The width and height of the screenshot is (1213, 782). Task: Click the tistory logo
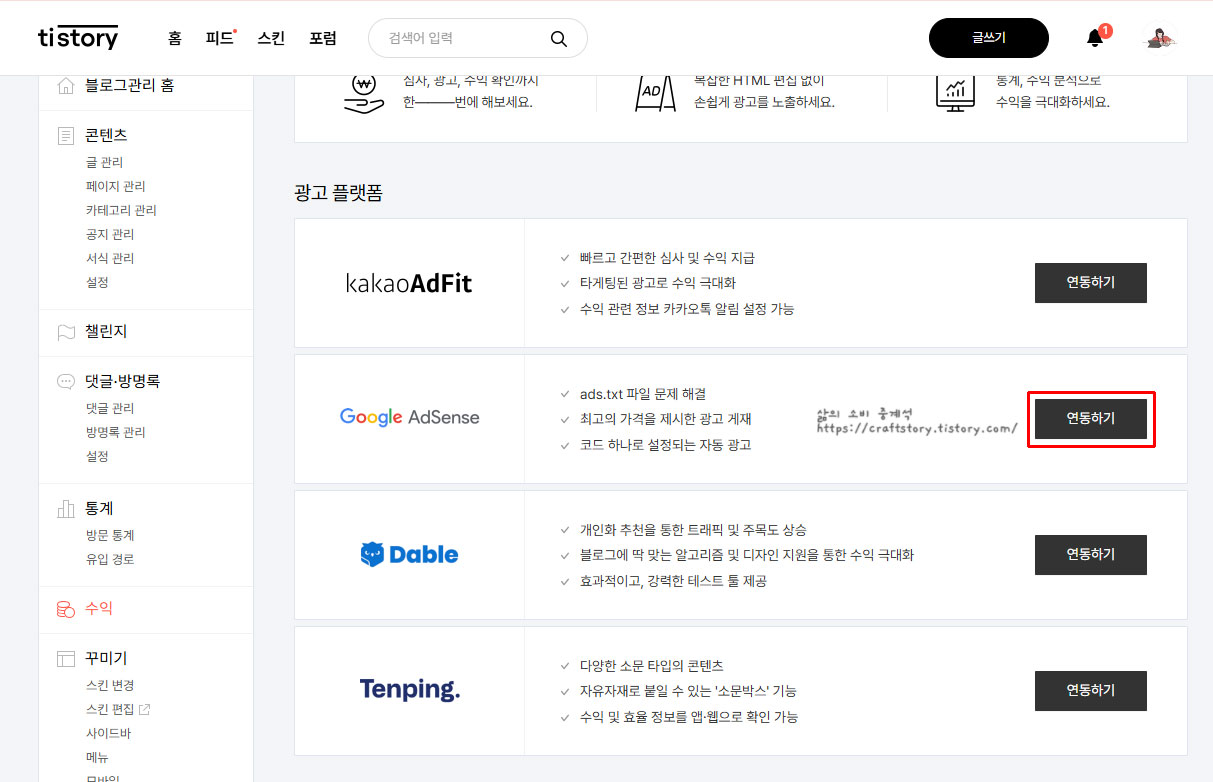click(78, 38)
